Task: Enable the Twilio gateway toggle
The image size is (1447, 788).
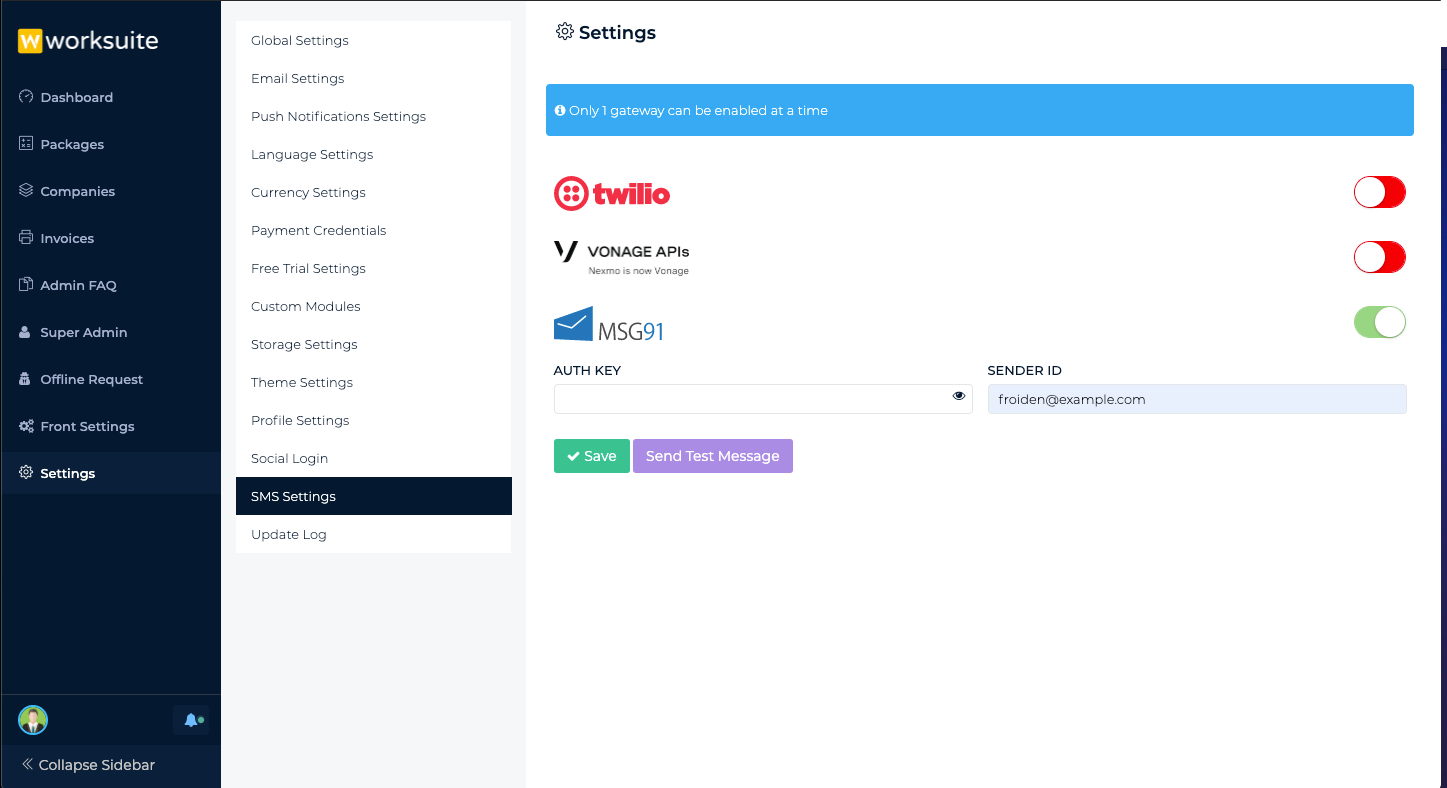Action: tap(1380, 192)
